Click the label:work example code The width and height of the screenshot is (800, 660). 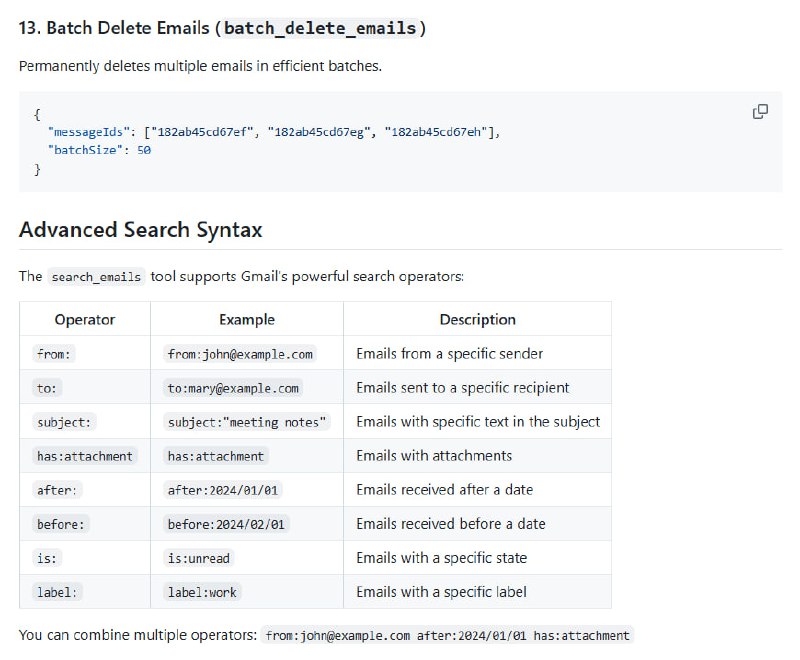point(202,592)
